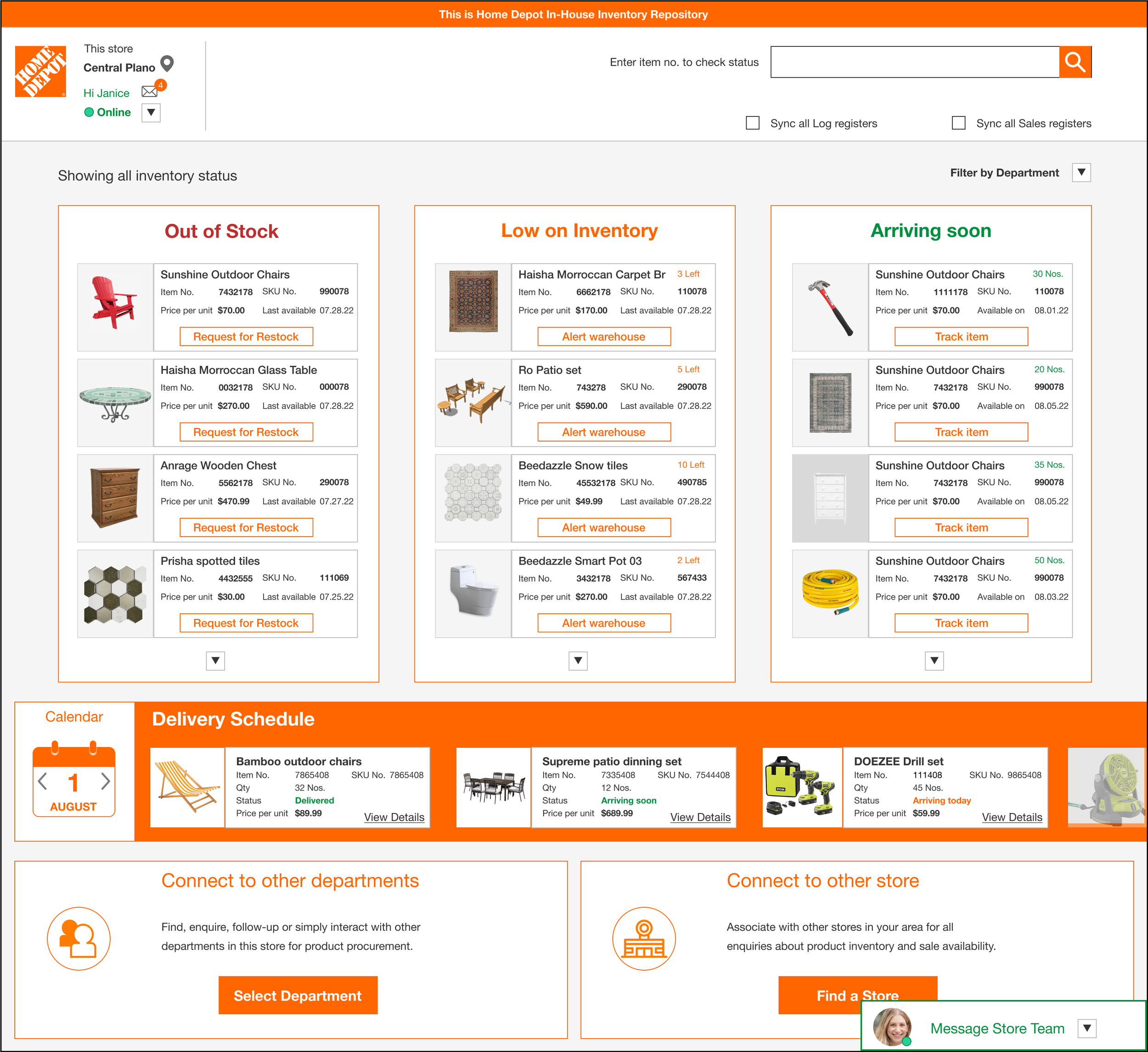The image size is (1148, 1052).
Task: Click the orange search magnifier icon
Action: (x=1075, y=62)
